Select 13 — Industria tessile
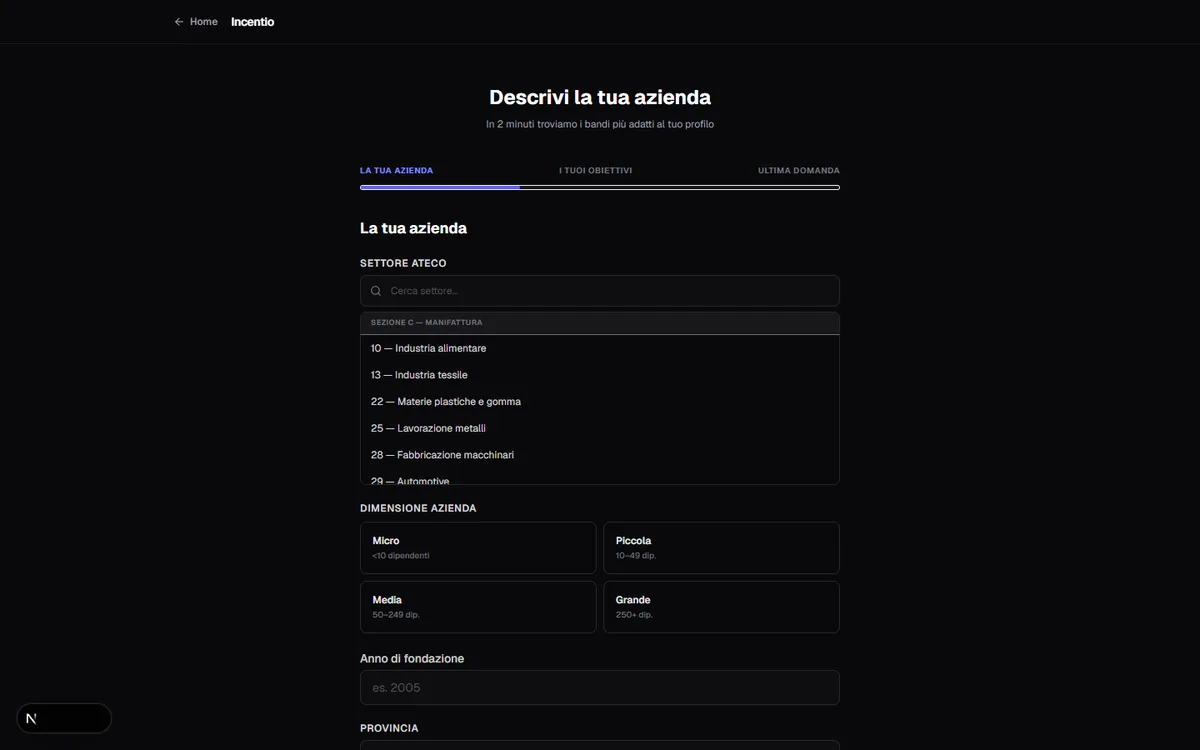Viewport: 1200px width, 750px height. (600, 375)
